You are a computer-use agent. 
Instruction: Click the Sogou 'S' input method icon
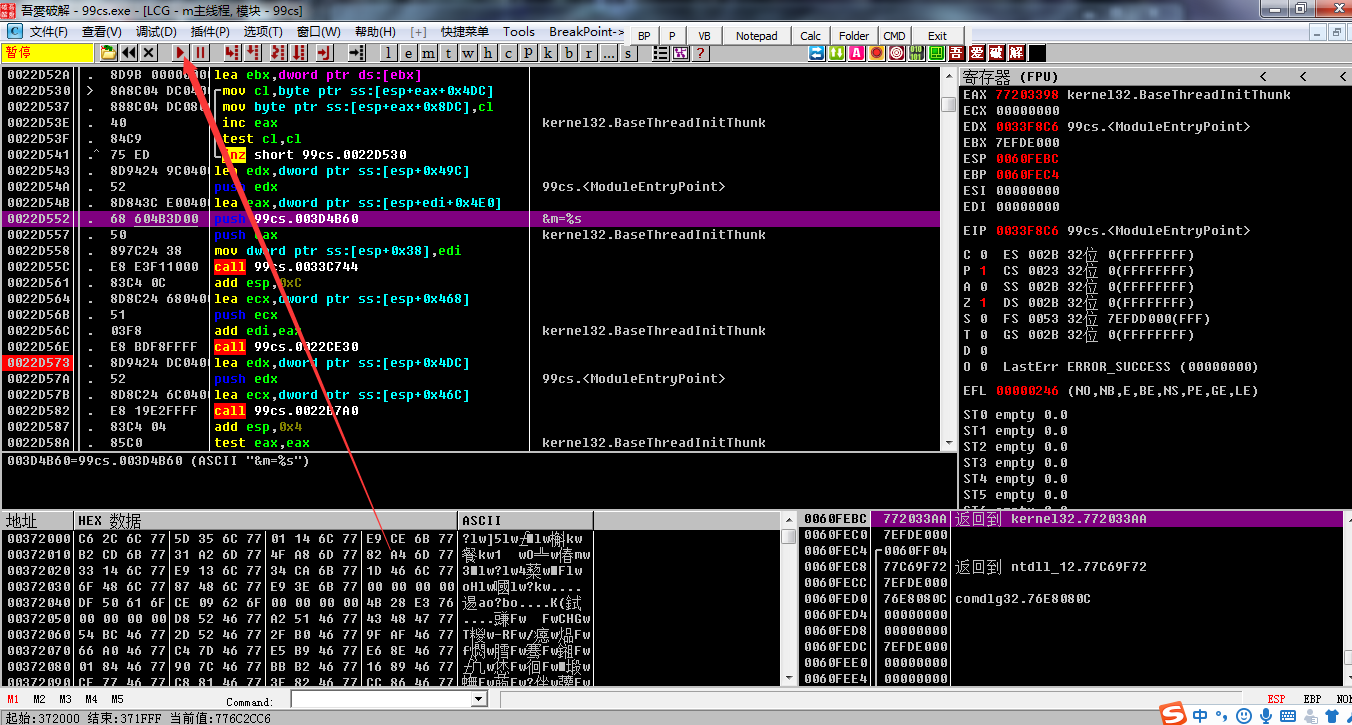click(x=1174, y=714)
